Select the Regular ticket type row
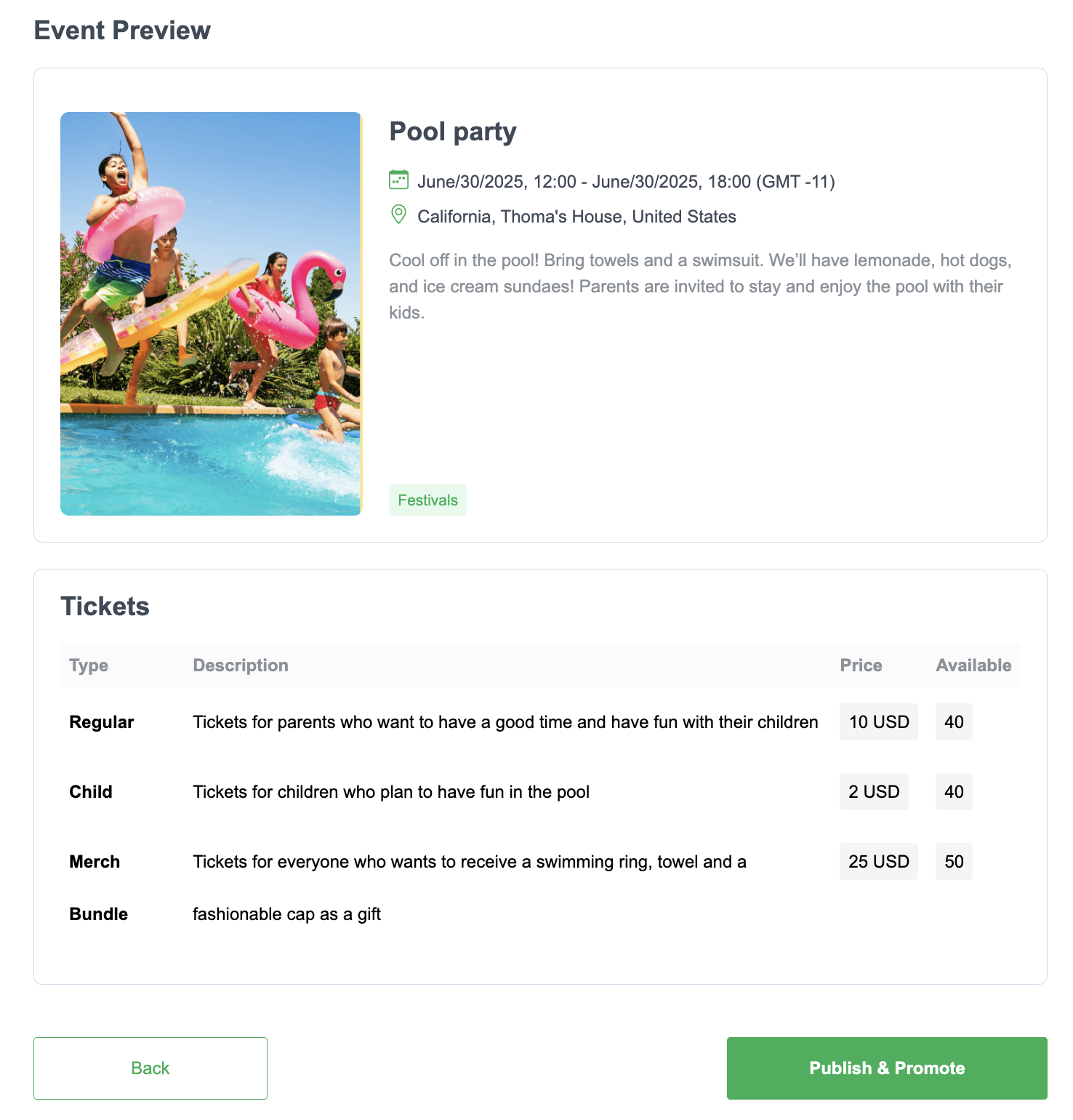The height and width of the screenshot is (1120, 1073). pyautogui.click(x=540, y=722)
